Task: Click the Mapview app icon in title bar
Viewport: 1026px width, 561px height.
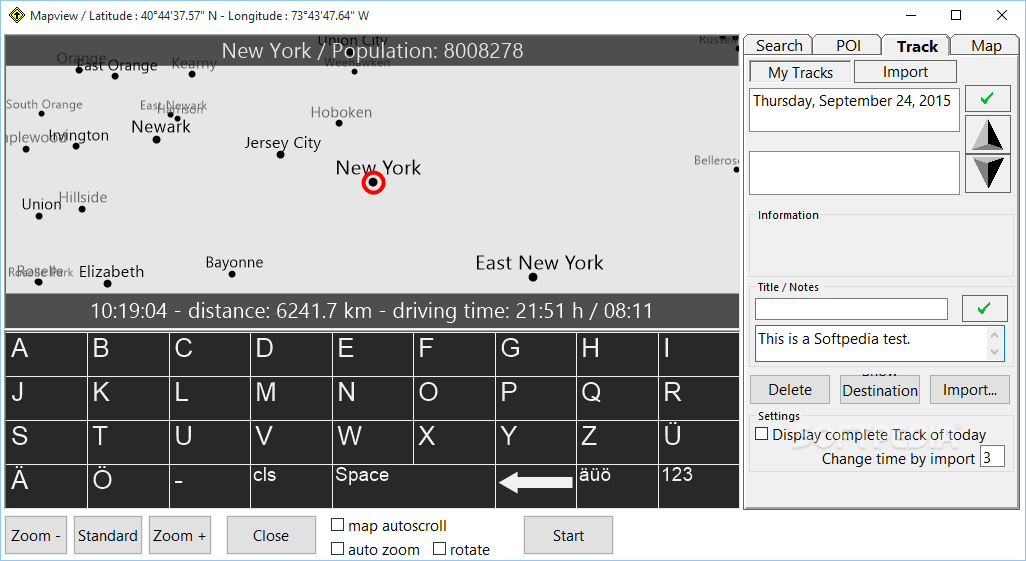Action: [17, 15]
